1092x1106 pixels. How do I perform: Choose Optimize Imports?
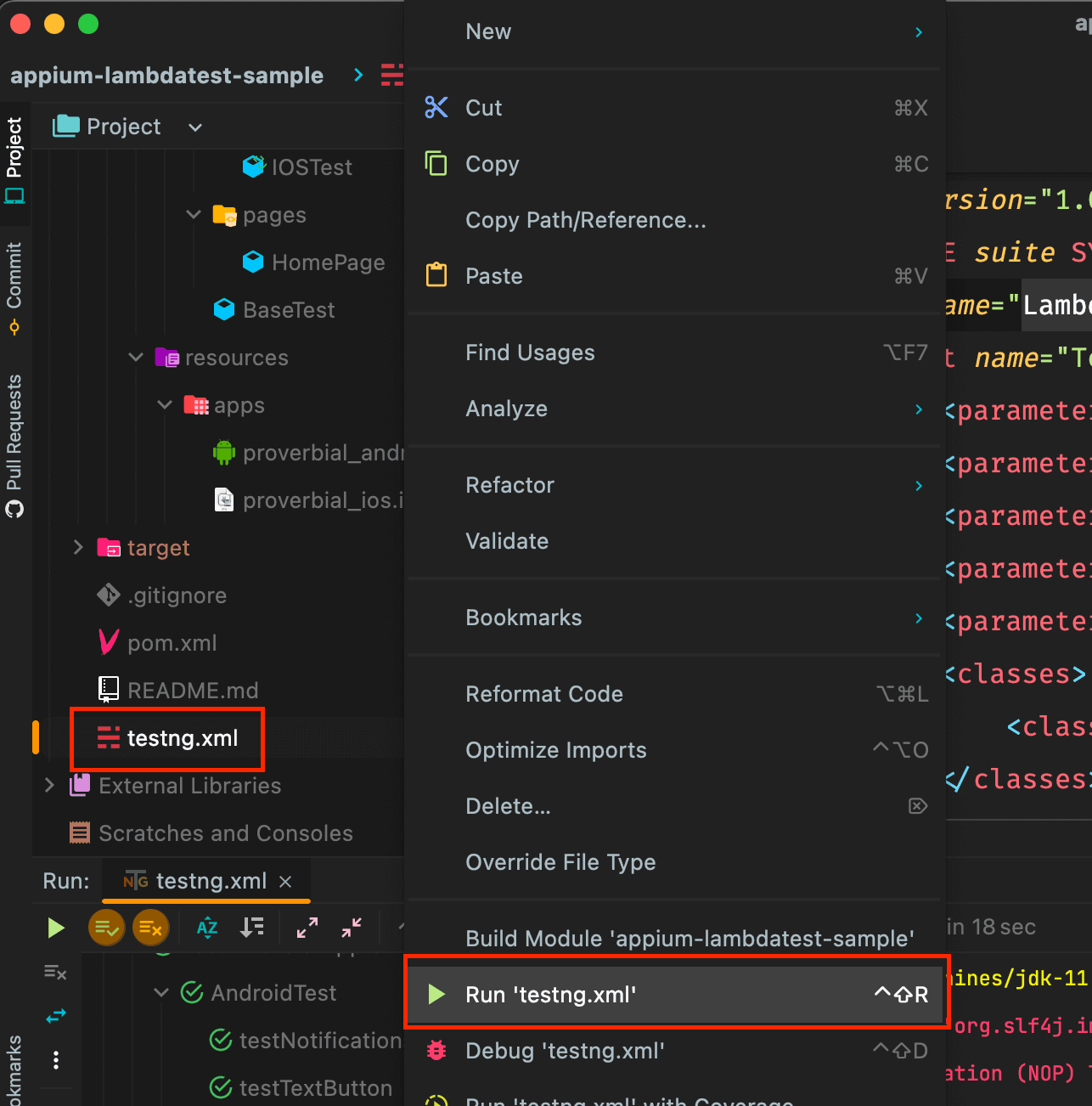click(x=677, y=750)
